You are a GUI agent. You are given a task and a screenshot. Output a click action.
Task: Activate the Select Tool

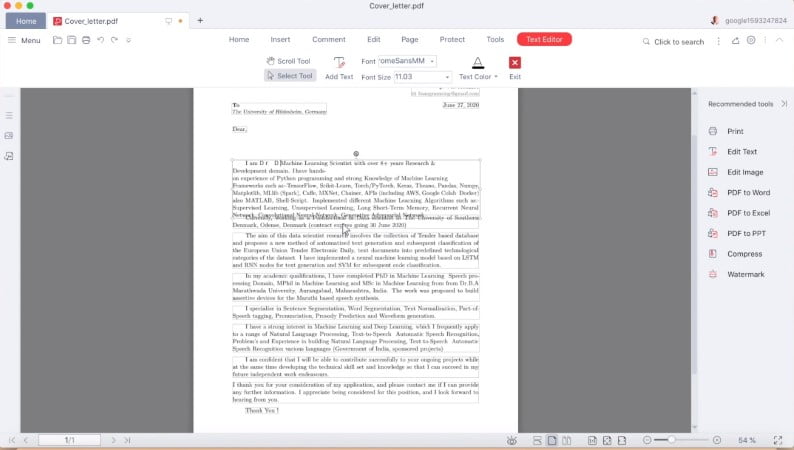pos(290,75)
